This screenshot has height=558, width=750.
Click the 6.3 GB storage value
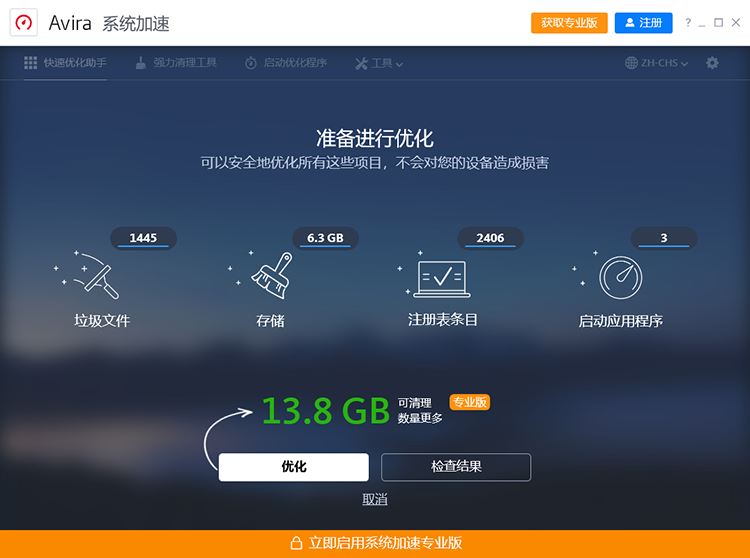(x=325, y=238)
